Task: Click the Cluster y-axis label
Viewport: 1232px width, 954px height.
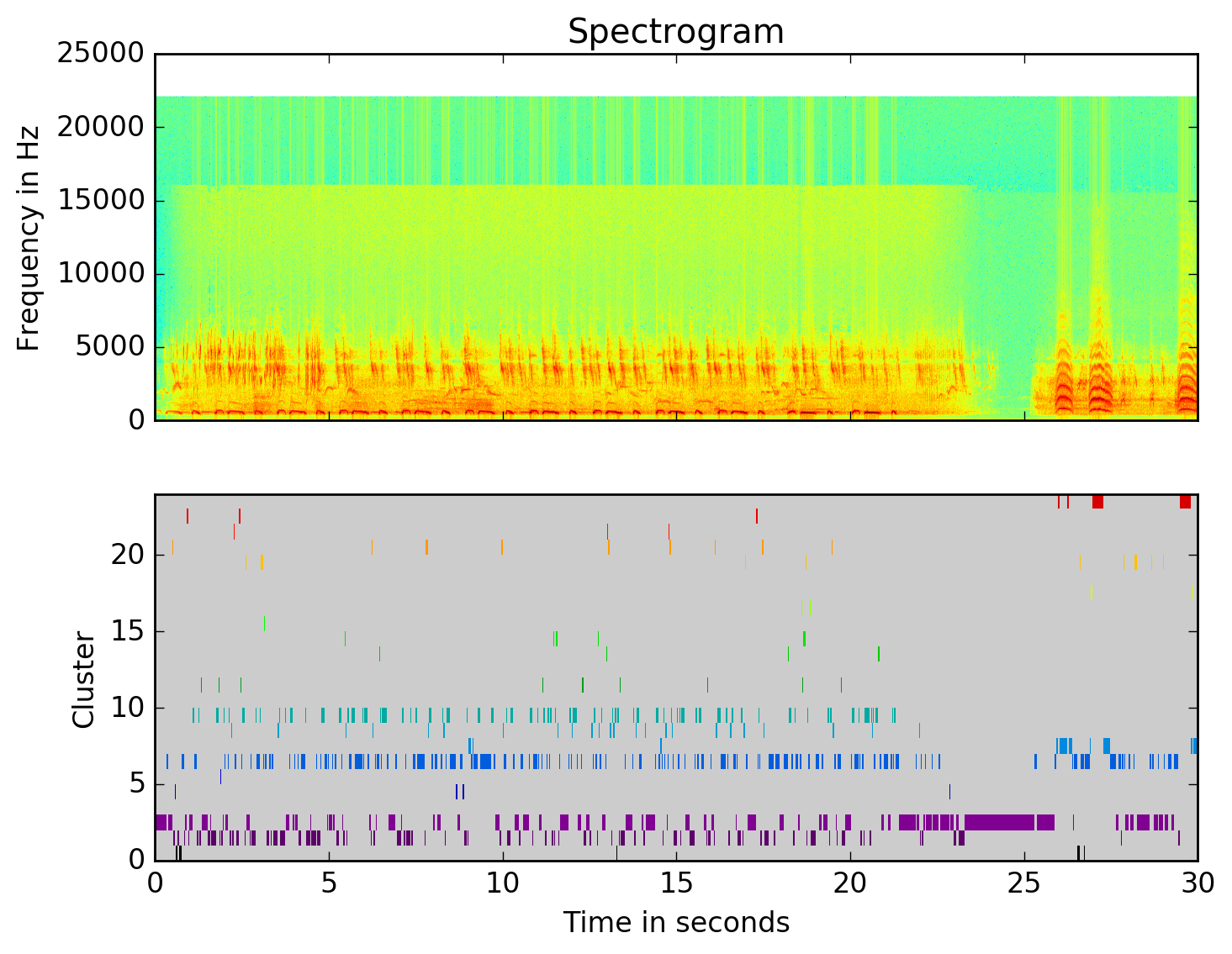Action: pos(83,679)
